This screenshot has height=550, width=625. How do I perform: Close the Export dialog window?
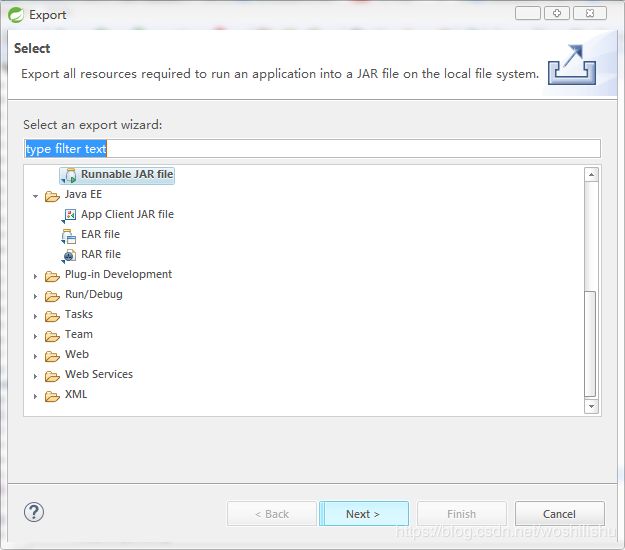tap(590, 13)
